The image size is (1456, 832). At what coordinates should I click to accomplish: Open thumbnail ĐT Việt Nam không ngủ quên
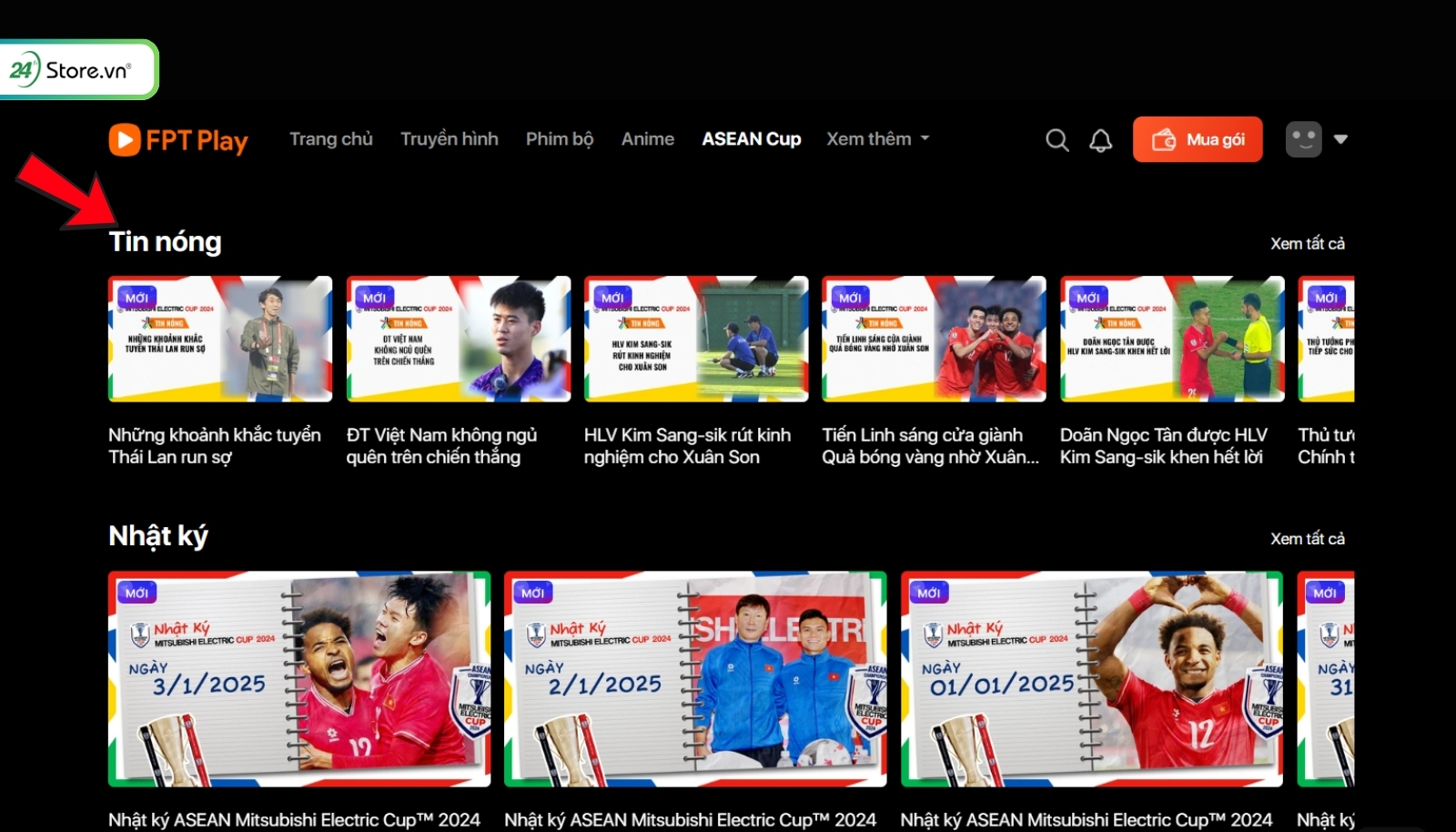pyautogui.click(x=459, y=339)
